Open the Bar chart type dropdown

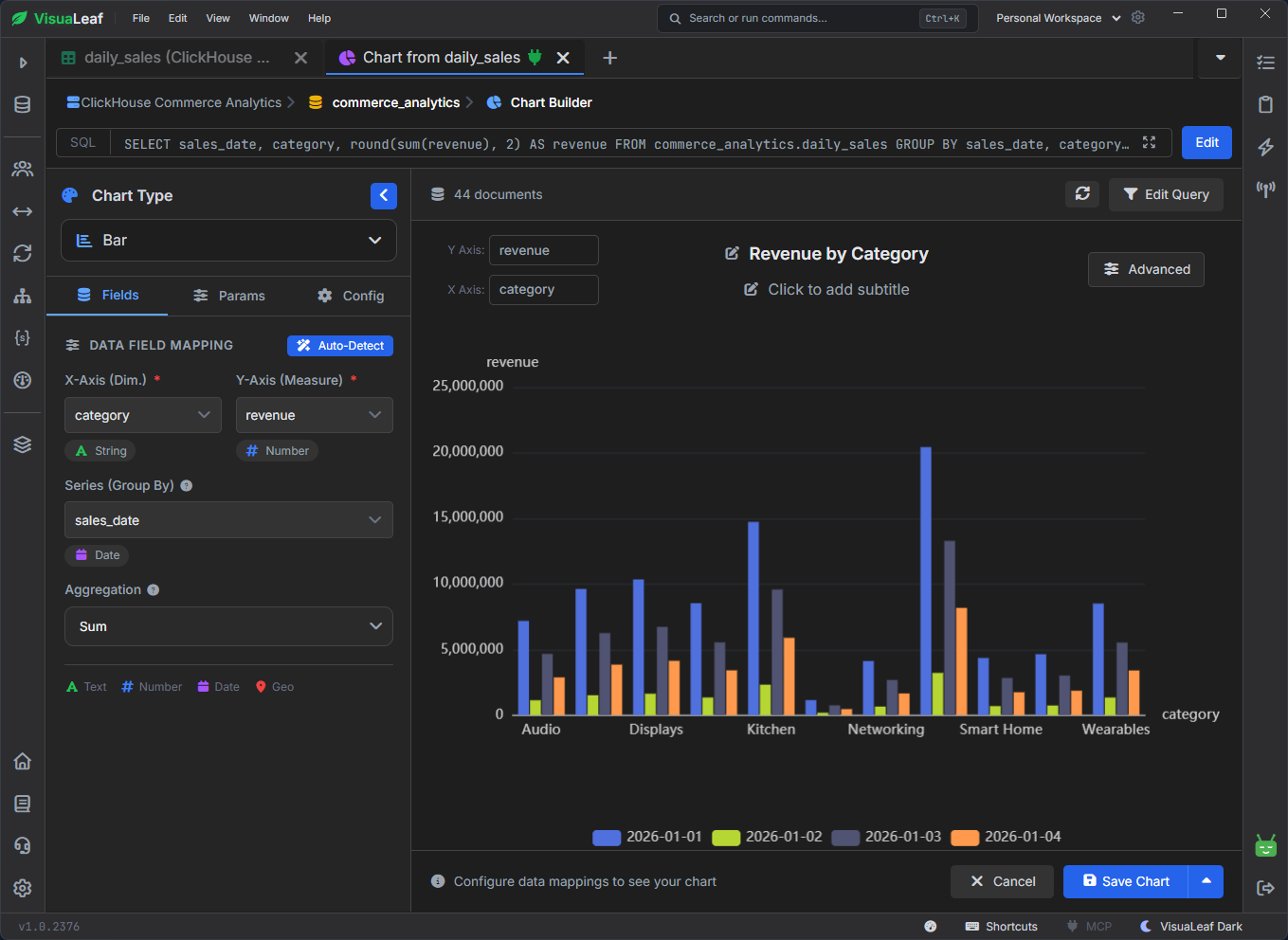(228, 241)
